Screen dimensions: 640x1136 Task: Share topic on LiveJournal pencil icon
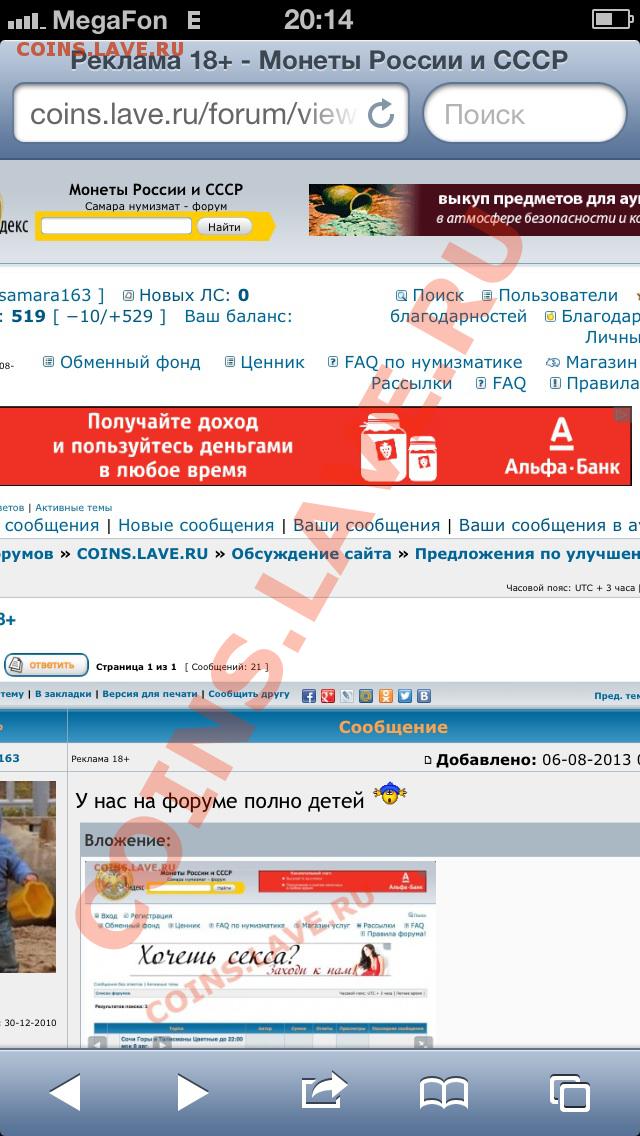point(347,696)
